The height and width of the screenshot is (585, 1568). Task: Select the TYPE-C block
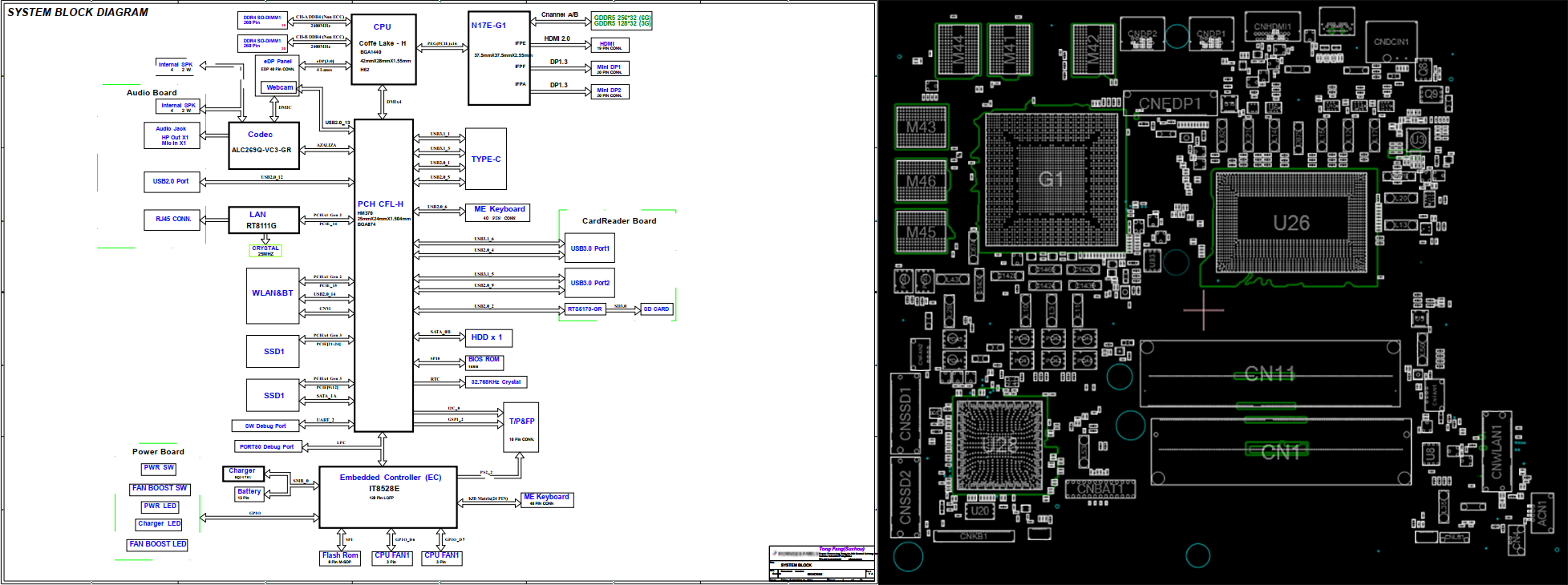(486, 159)
